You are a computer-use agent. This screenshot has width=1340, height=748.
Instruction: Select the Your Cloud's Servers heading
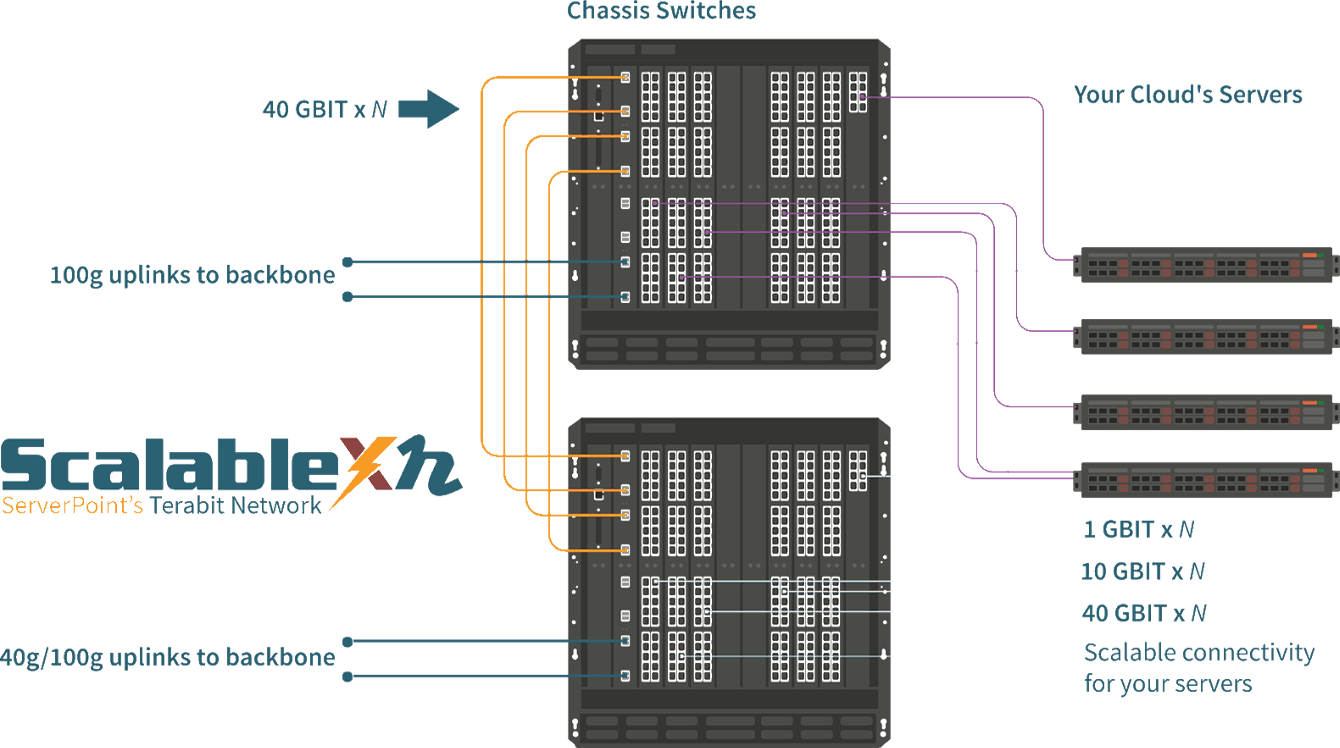[1189, 95]
